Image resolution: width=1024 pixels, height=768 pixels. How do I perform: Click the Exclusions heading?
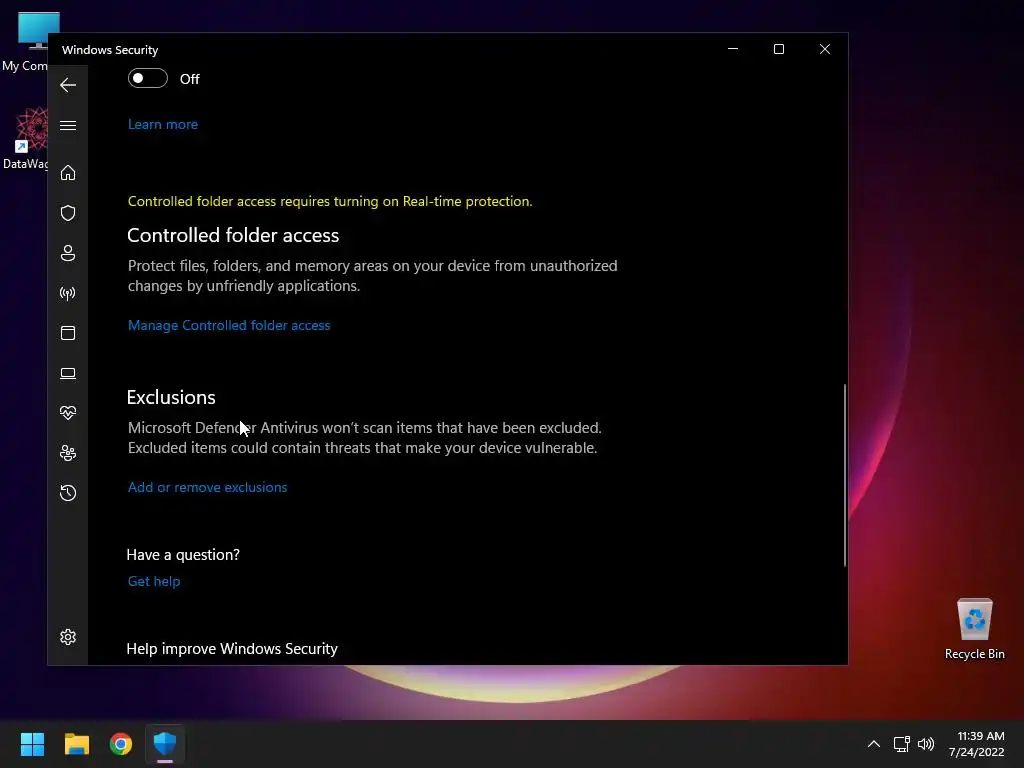pos(171,397)
